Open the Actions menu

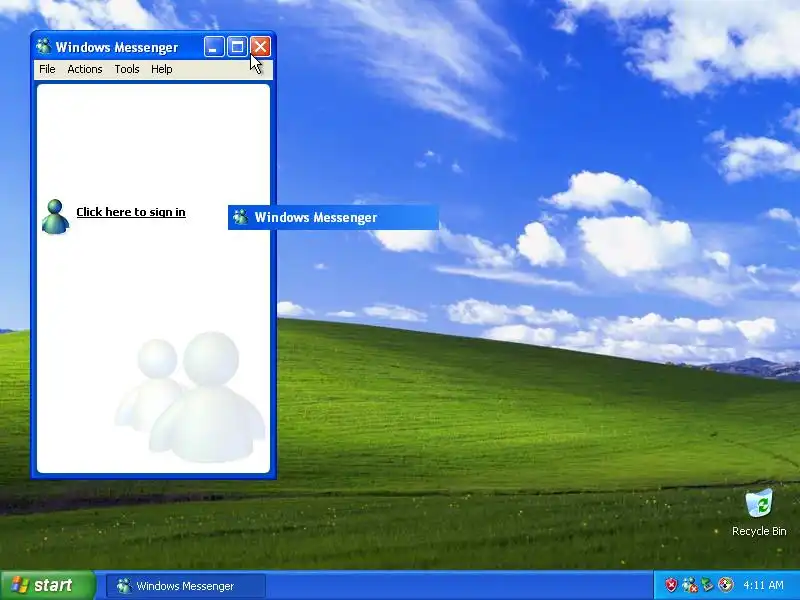[x=85, y=69]
